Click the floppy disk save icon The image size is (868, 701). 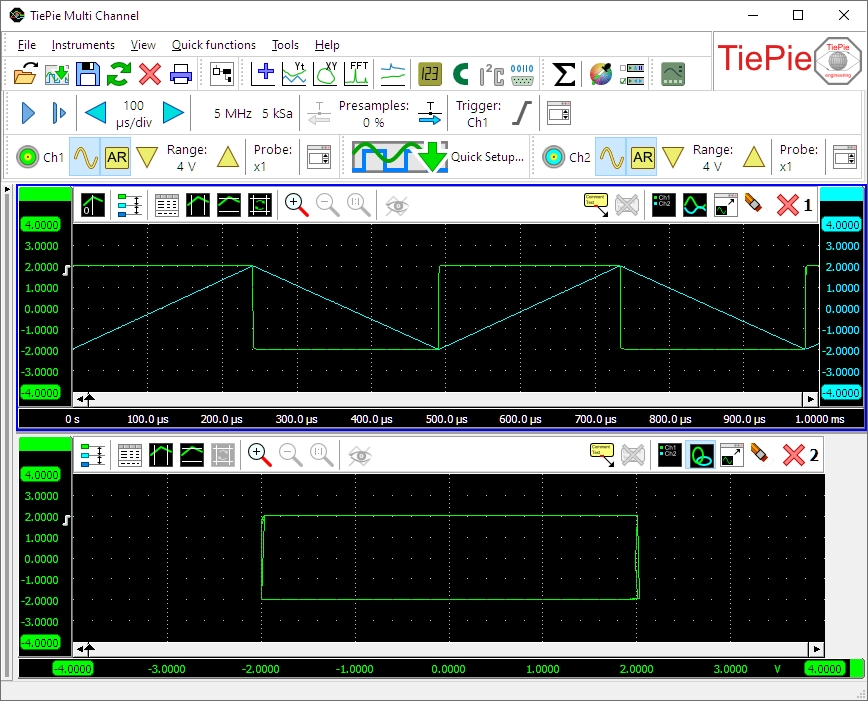pos(88,73)
